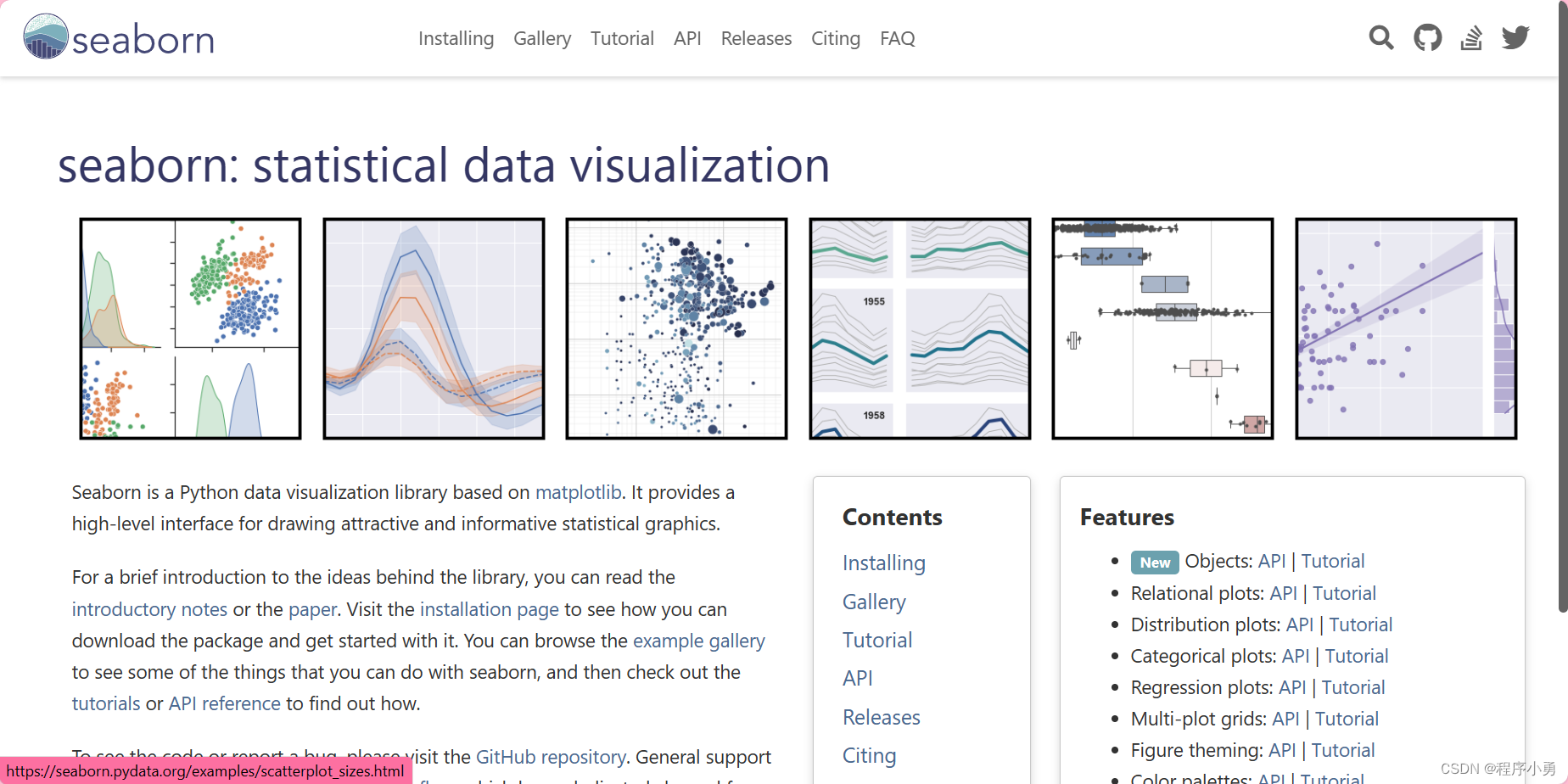This screenshot has width=1568, height=784.
Task: Select Installing in Contents box
Action: click(884, 563)
